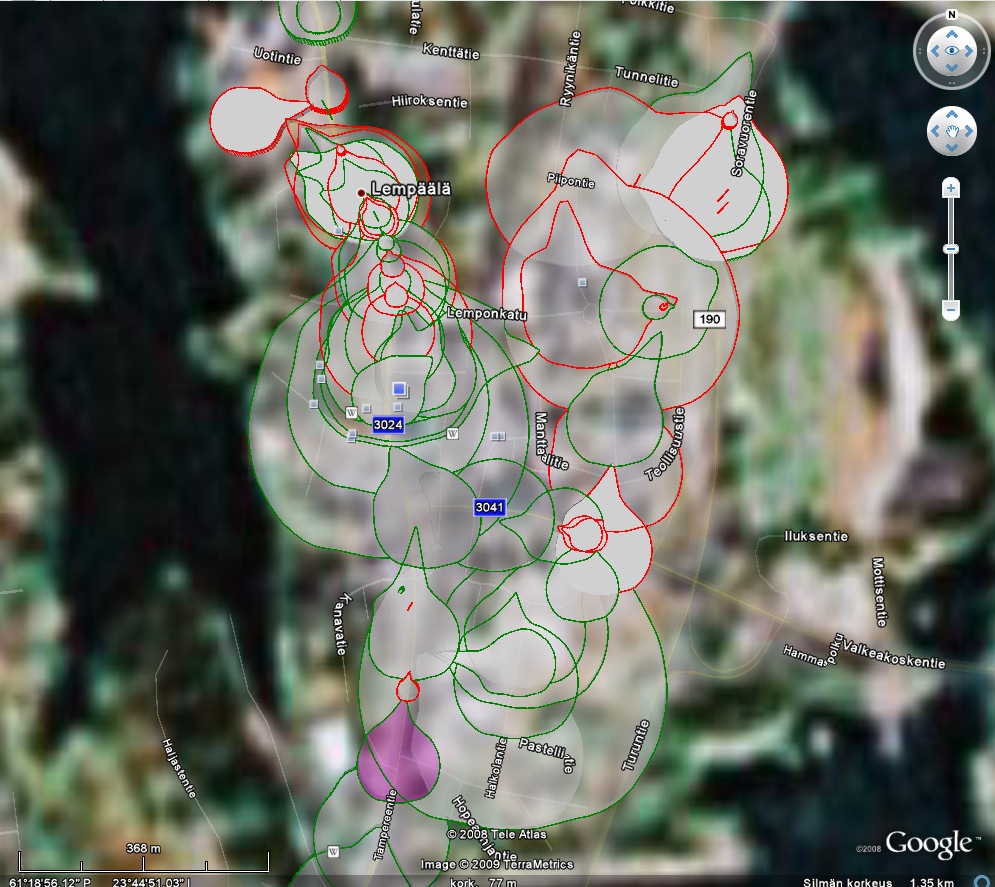Click the Soravuorentie street label
The width and height of the screenshot is (995, 887).
pos(744,133)
